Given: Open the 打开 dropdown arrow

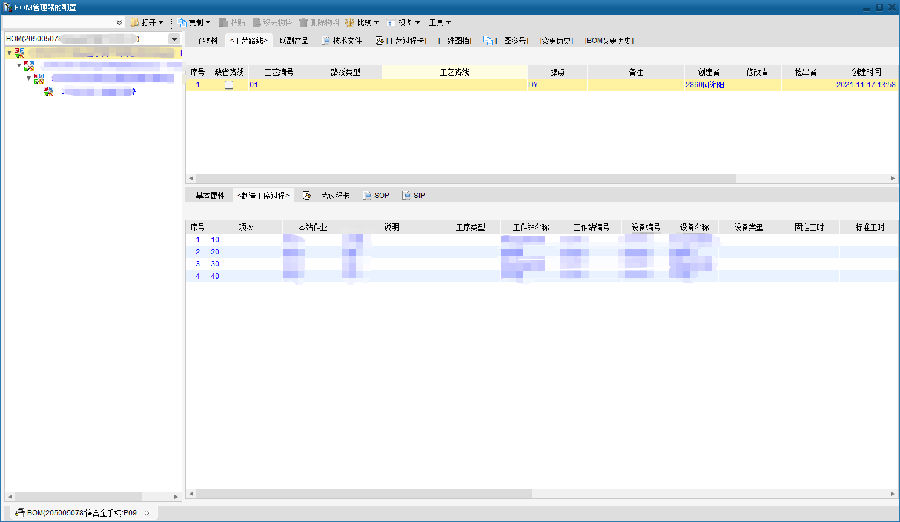Looking at the screenshot, I should click(161, 22).
